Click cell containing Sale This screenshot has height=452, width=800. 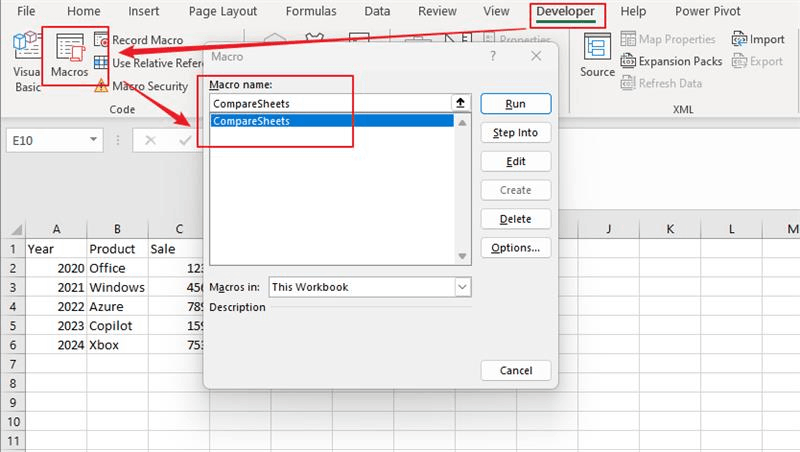[176, 249]
